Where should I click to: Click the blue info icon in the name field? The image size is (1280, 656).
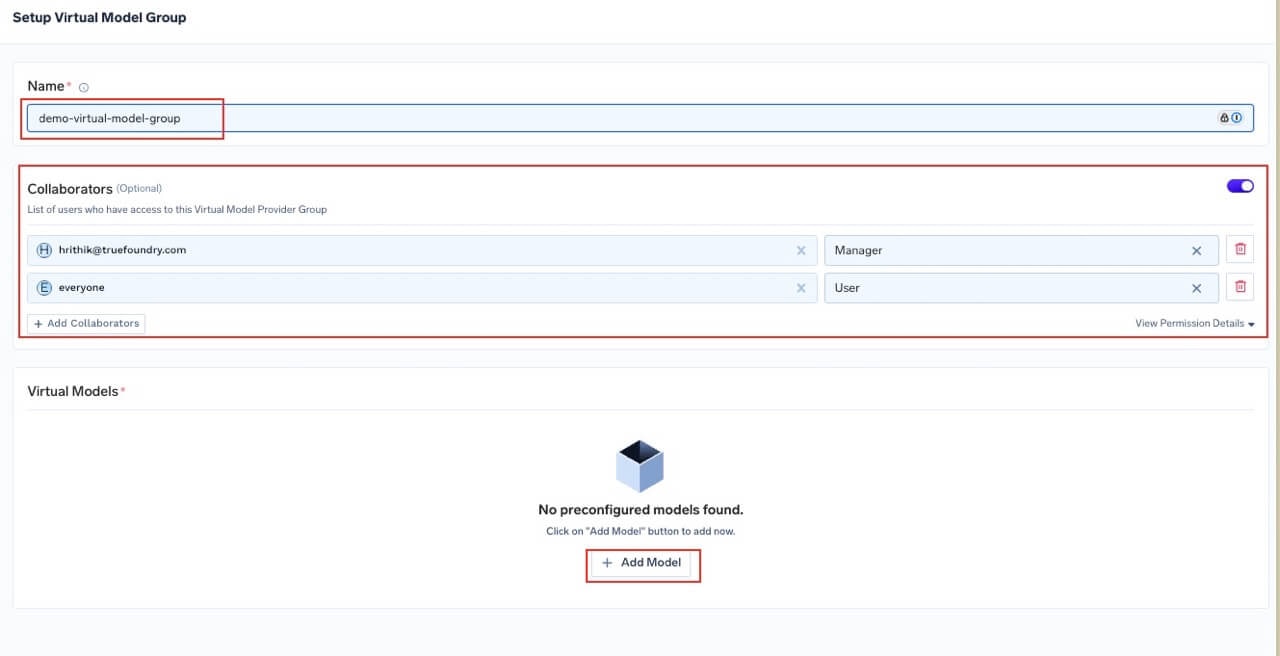pos(1237,117)
